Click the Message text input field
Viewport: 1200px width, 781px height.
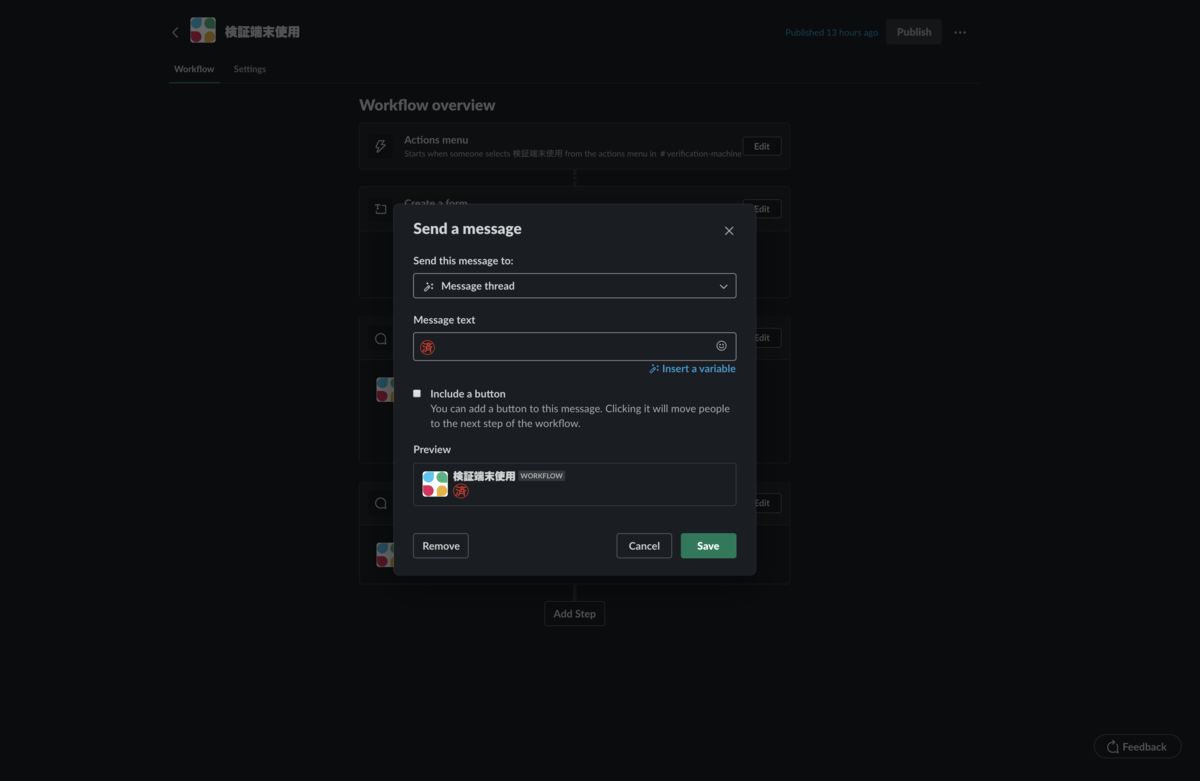[x=574, y=346]
